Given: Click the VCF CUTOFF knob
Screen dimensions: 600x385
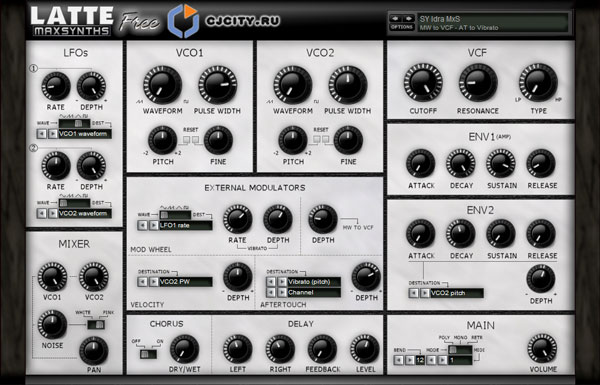Looking at the screenshot, I should 423,83.
